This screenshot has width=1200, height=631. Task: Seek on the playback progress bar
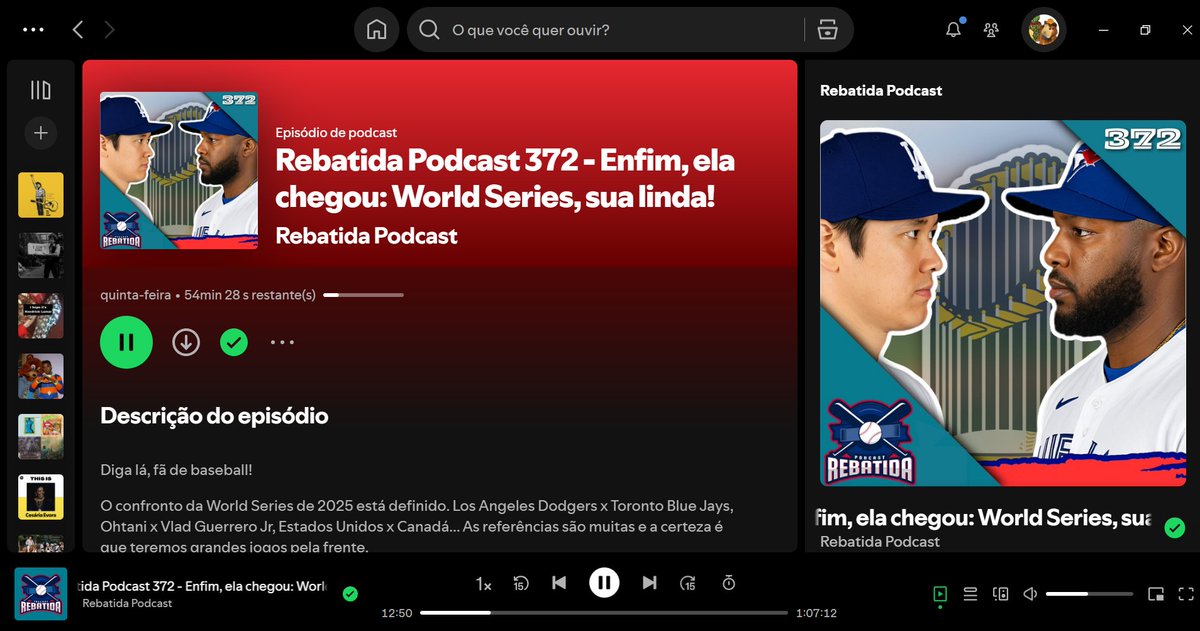point(604,613)
